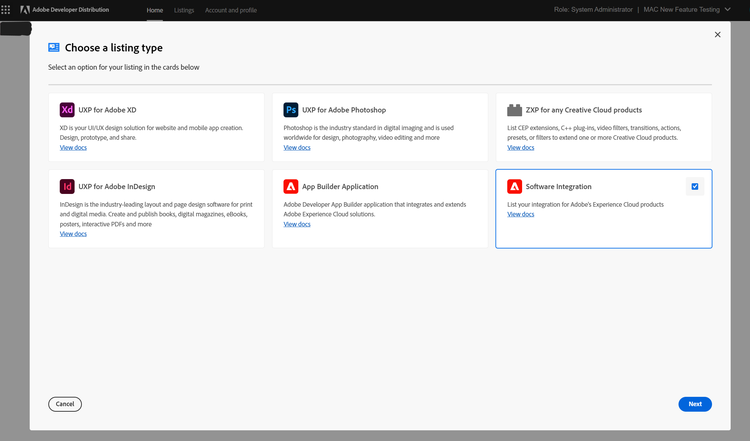Screen dimensions: 750x441
Task: Open View docs for App Builder Application
Action: (297, 224)
